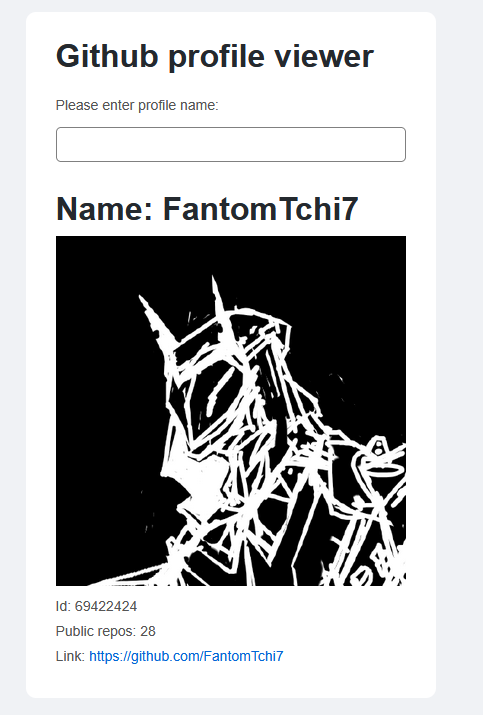Viewport: 483px width, 715px height.
Task: Click the "Public repos: 28" text line
Action: coord(106,631)
